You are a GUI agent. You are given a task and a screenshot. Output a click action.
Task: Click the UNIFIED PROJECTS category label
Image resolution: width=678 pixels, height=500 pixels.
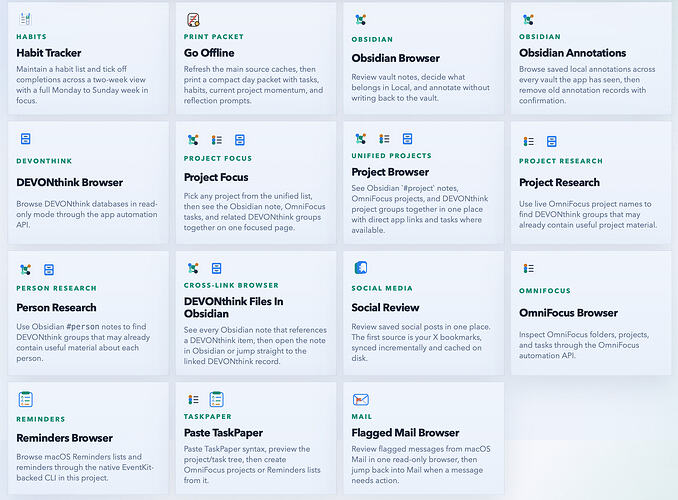click(x=391, y=156)
